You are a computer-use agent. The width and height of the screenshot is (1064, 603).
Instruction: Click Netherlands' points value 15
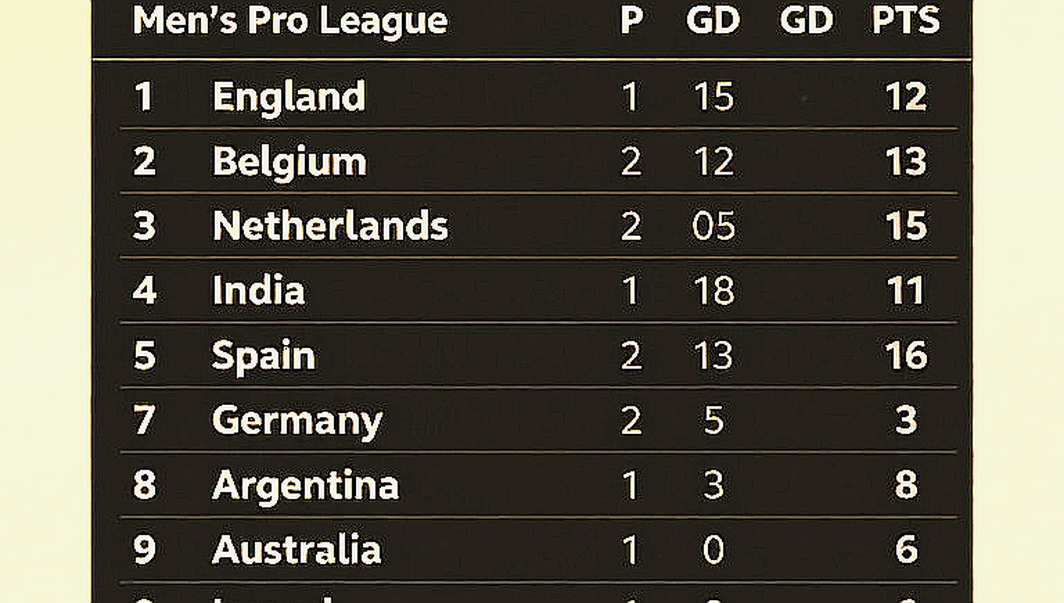point(906,226)
